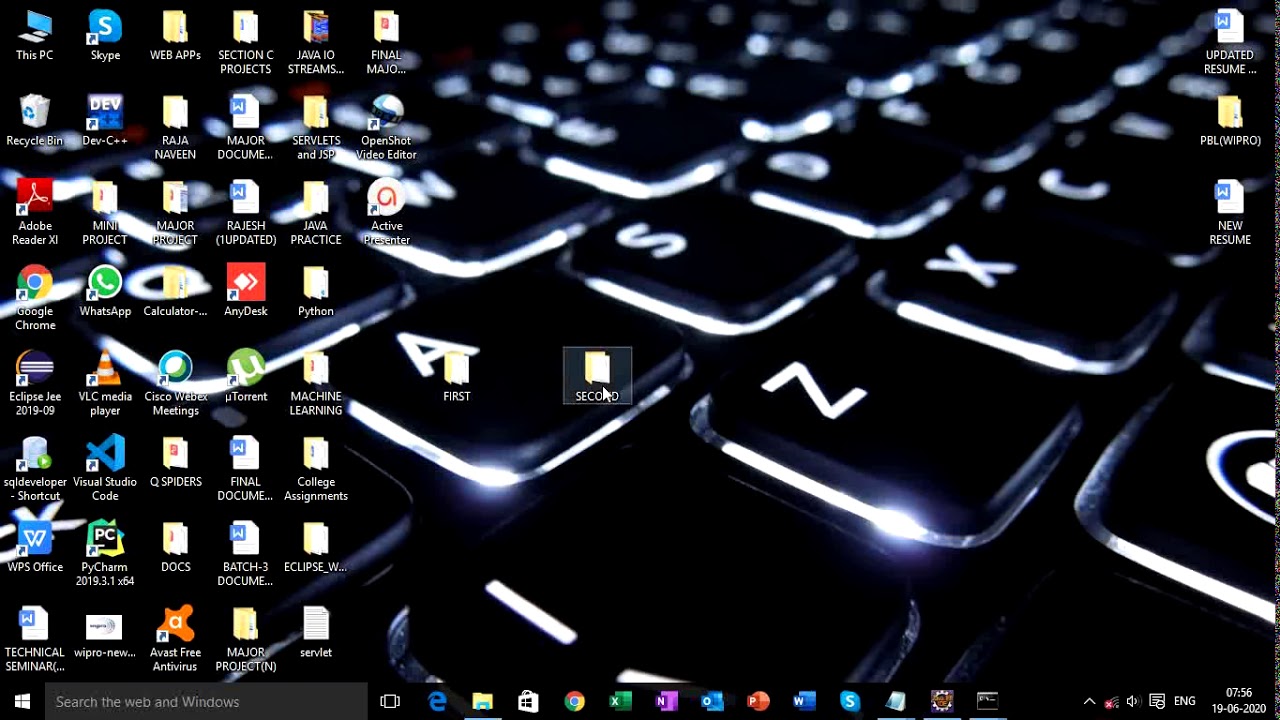This screenshot has height=720, width=1280.
Task: Select the This PC desktop icon
Action: pyautogui.click(x=34, y=36)
